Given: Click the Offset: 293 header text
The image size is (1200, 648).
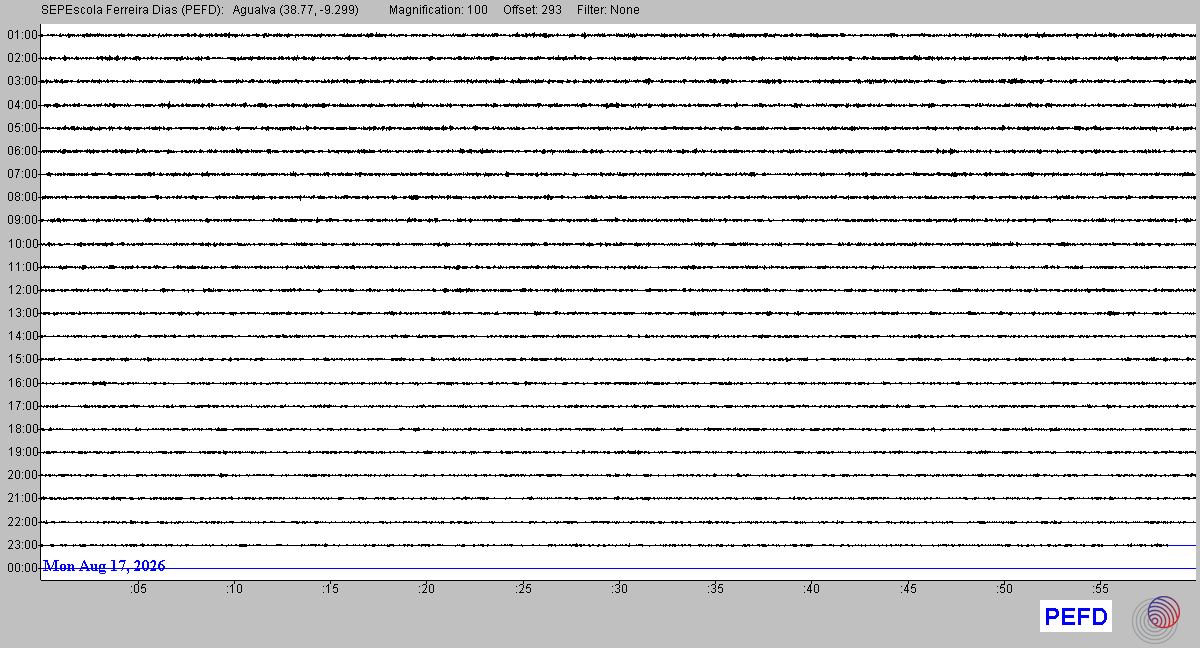Looking at the screenshot, I should pos(532,10).
